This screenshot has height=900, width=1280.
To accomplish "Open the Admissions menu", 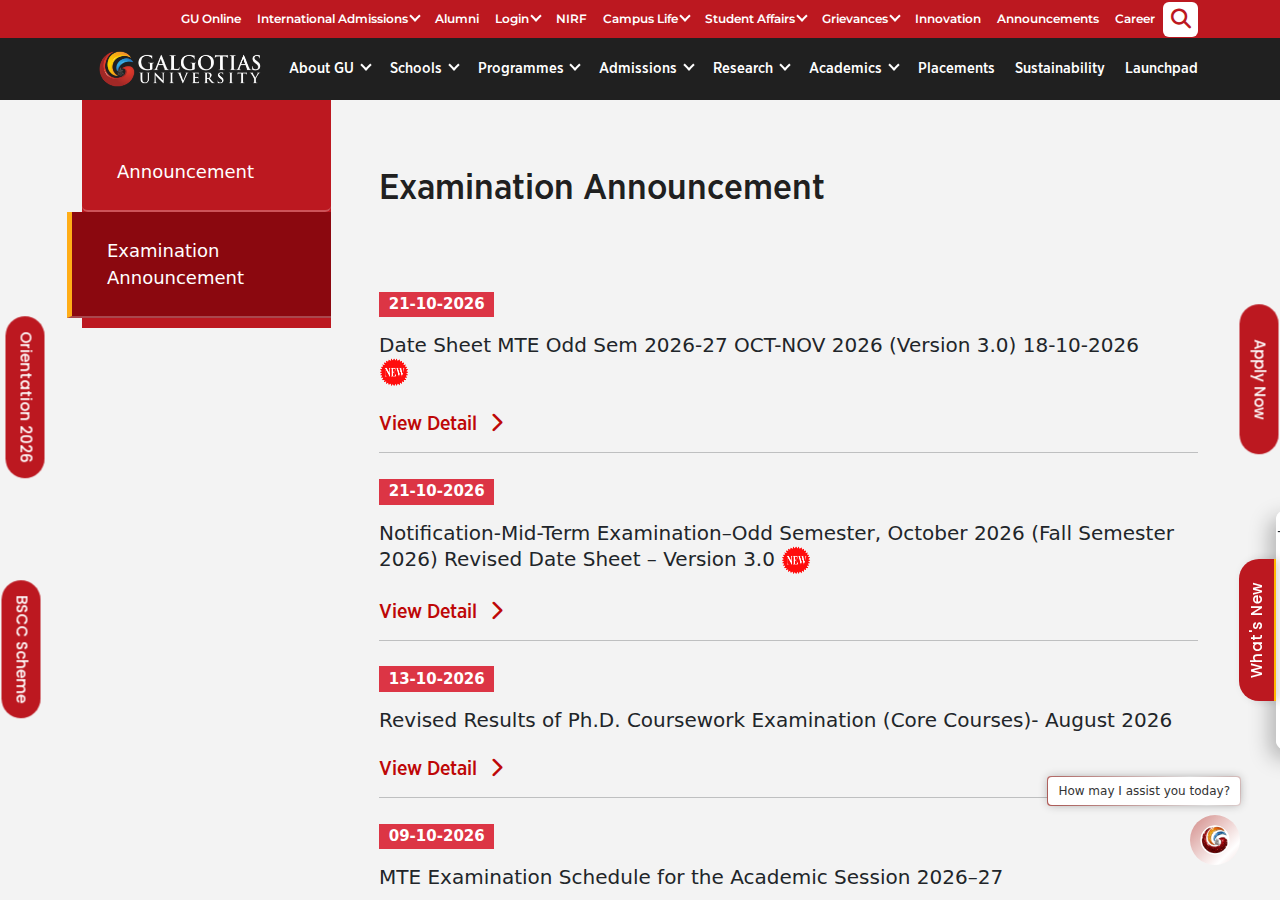I will (646, 68).
